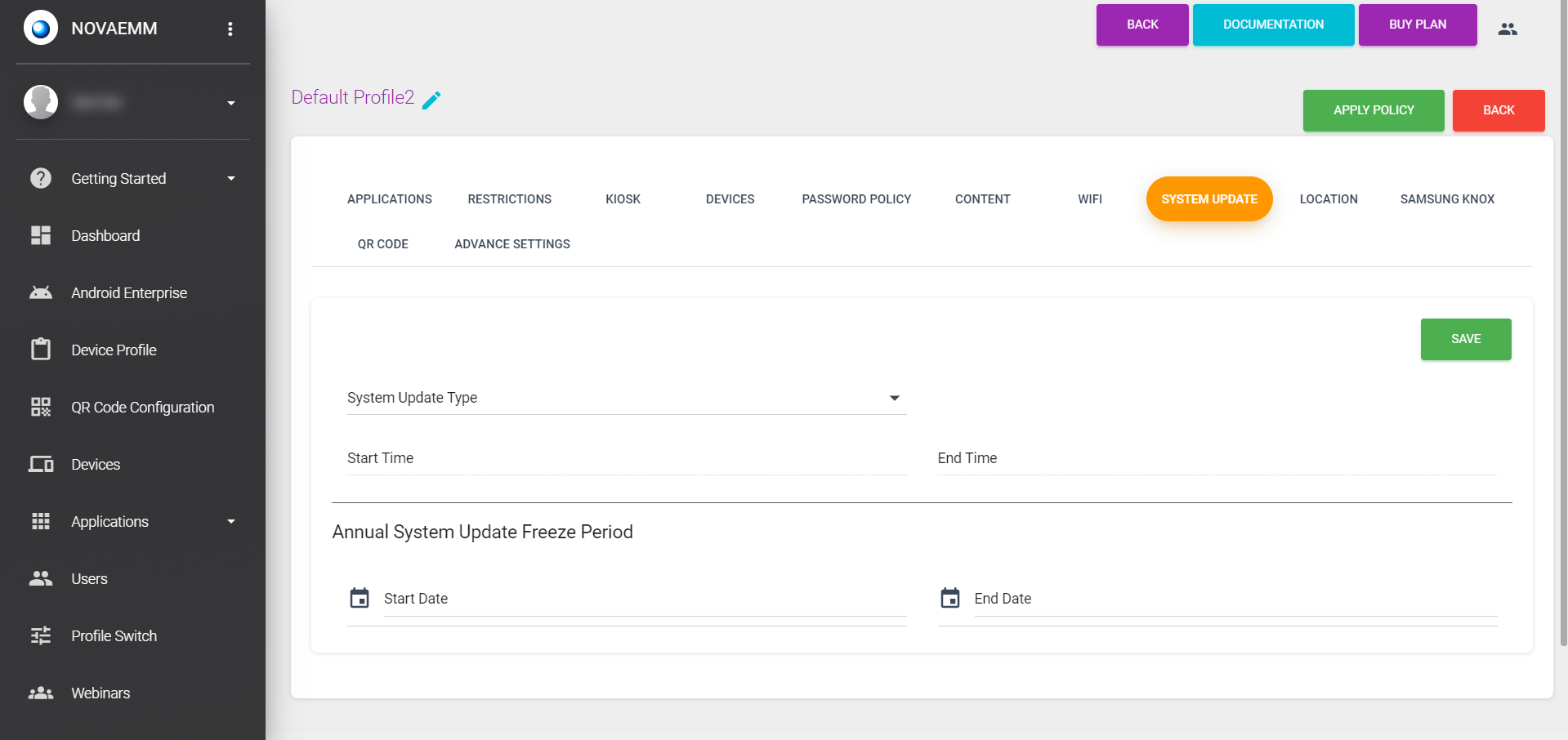
Task: Select the Content tab
Action: point(983,199)
